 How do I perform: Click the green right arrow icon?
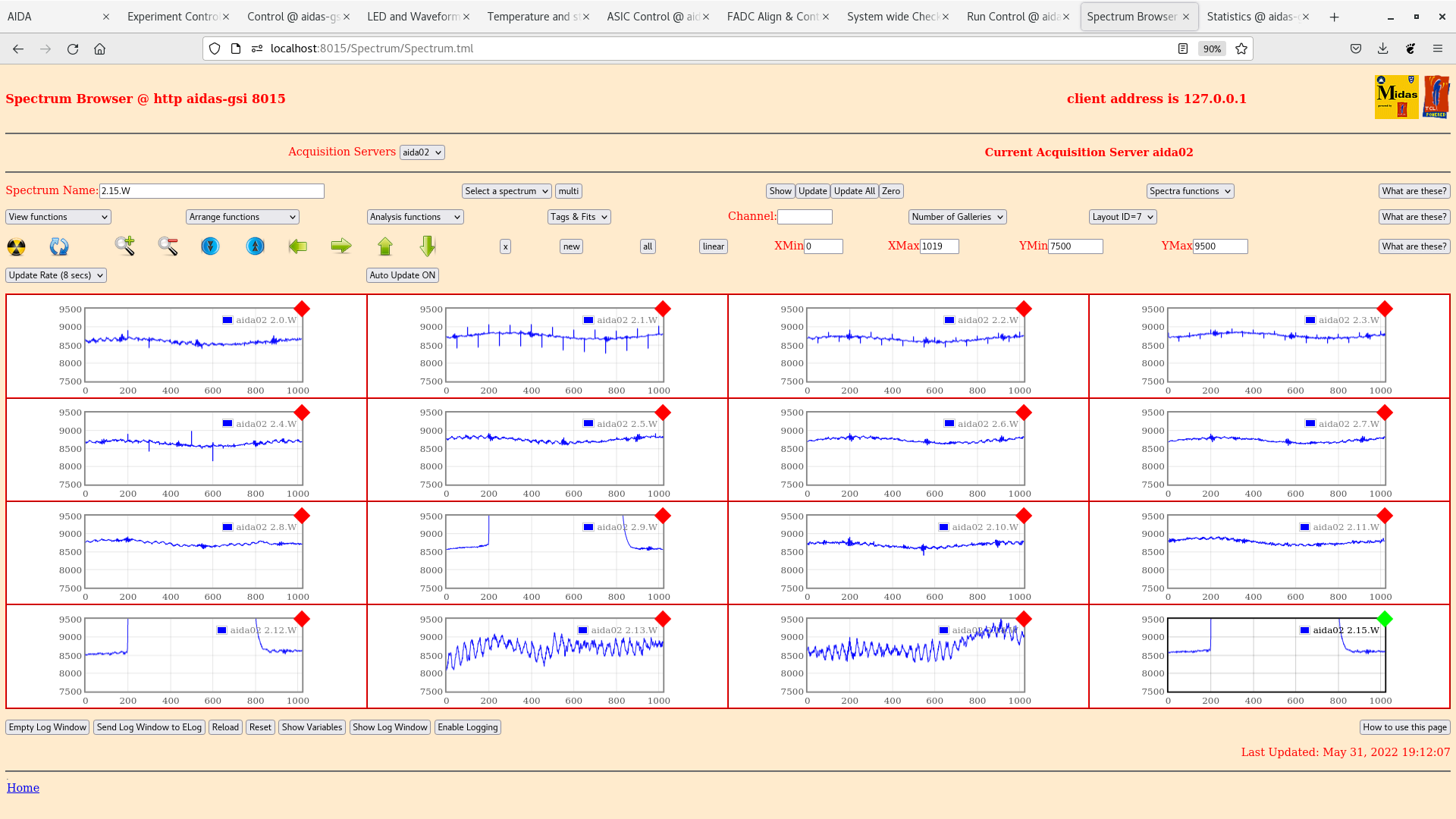click(341, 246)
